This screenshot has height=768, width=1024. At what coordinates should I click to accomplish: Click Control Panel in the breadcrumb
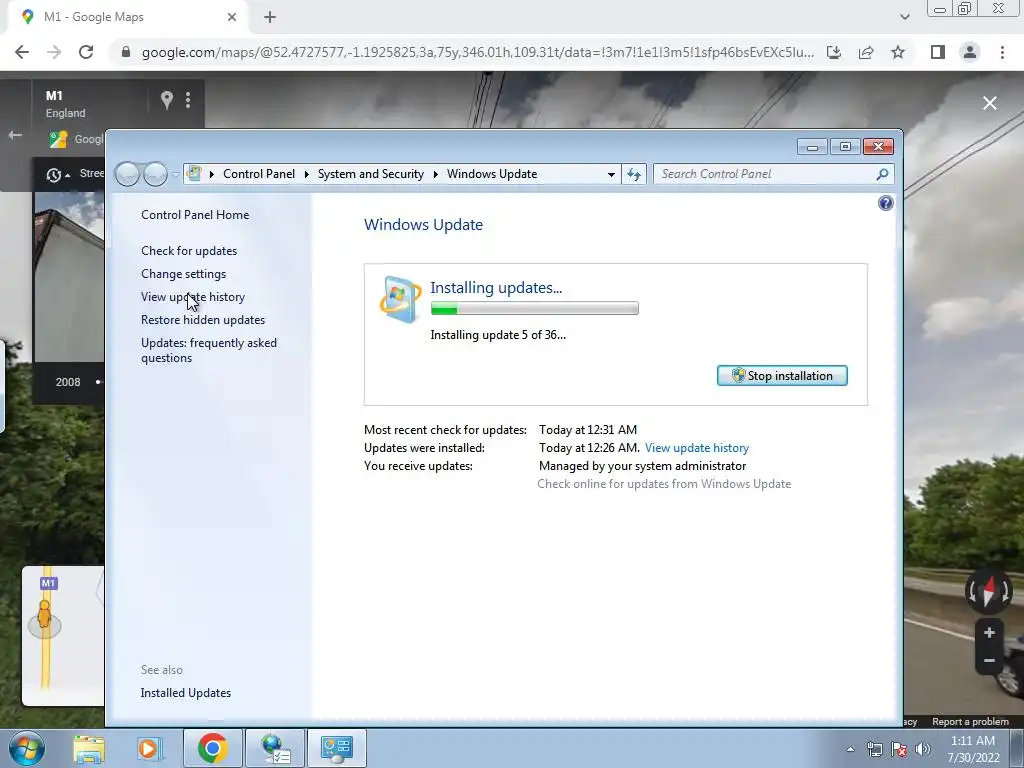point(259,174)
